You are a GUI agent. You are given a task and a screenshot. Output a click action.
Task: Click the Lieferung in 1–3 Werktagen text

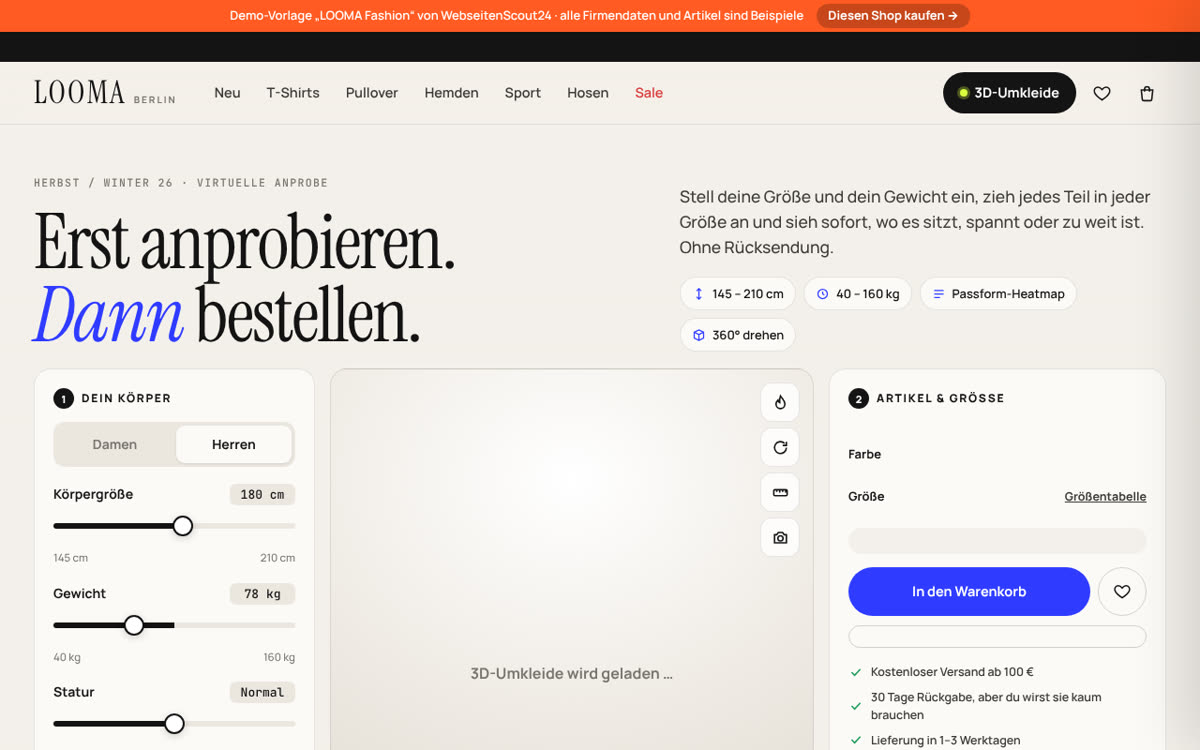[946, 741]
